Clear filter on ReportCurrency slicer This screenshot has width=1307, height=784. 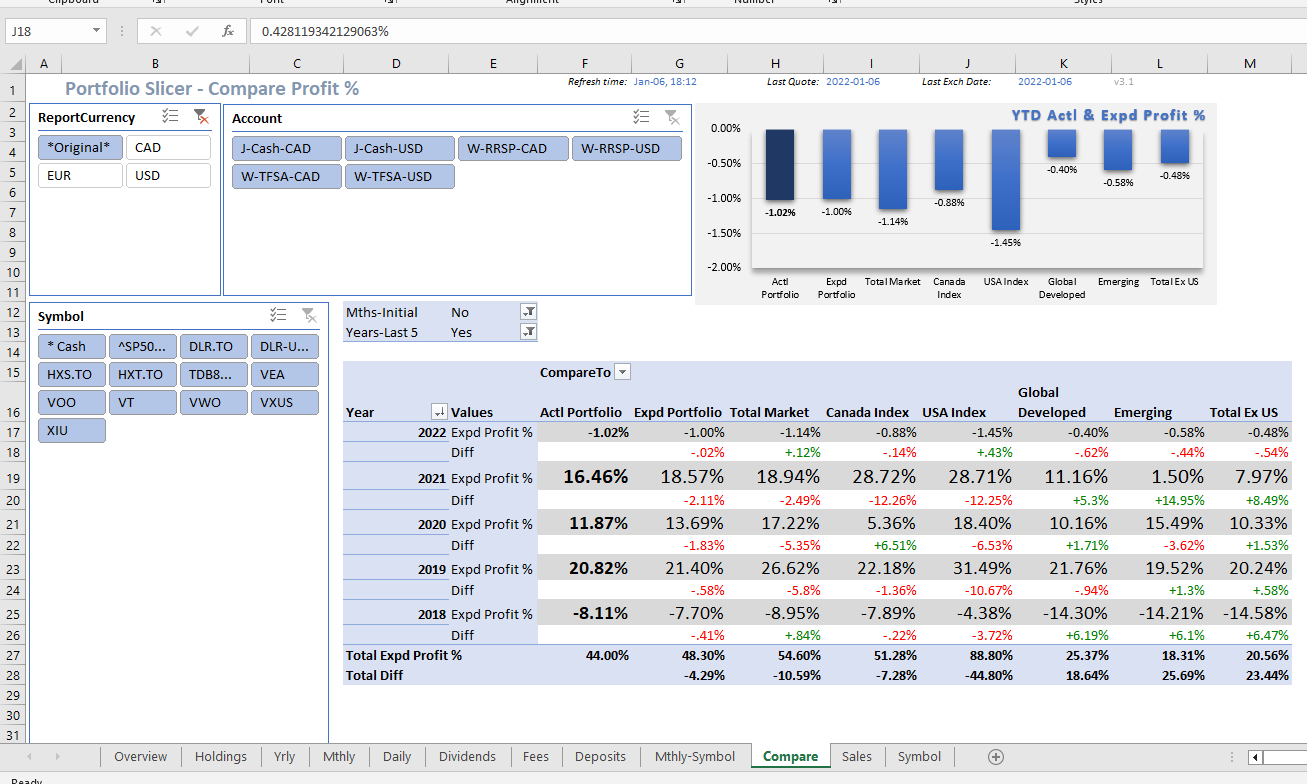point(201,117)
